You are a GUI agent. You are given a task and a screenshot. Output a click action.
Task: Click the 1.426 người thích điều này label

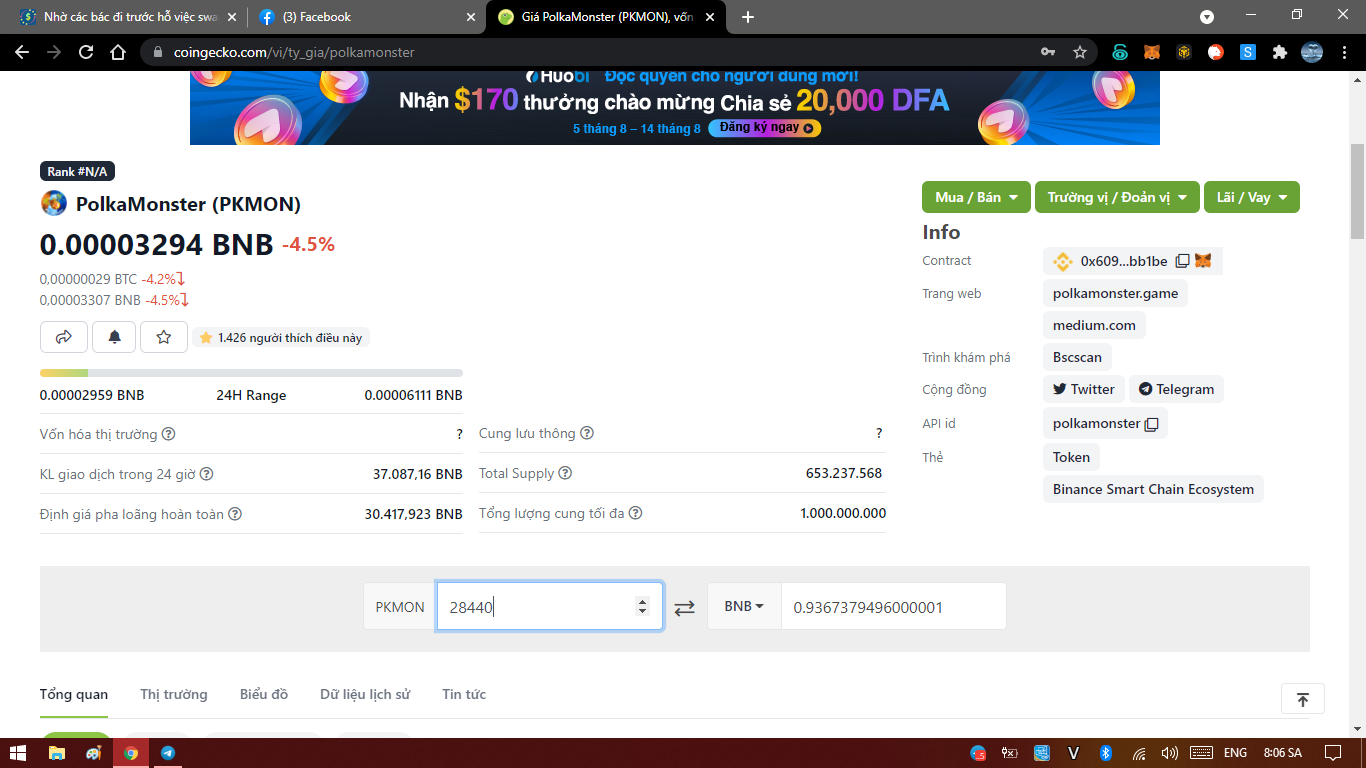281,338
